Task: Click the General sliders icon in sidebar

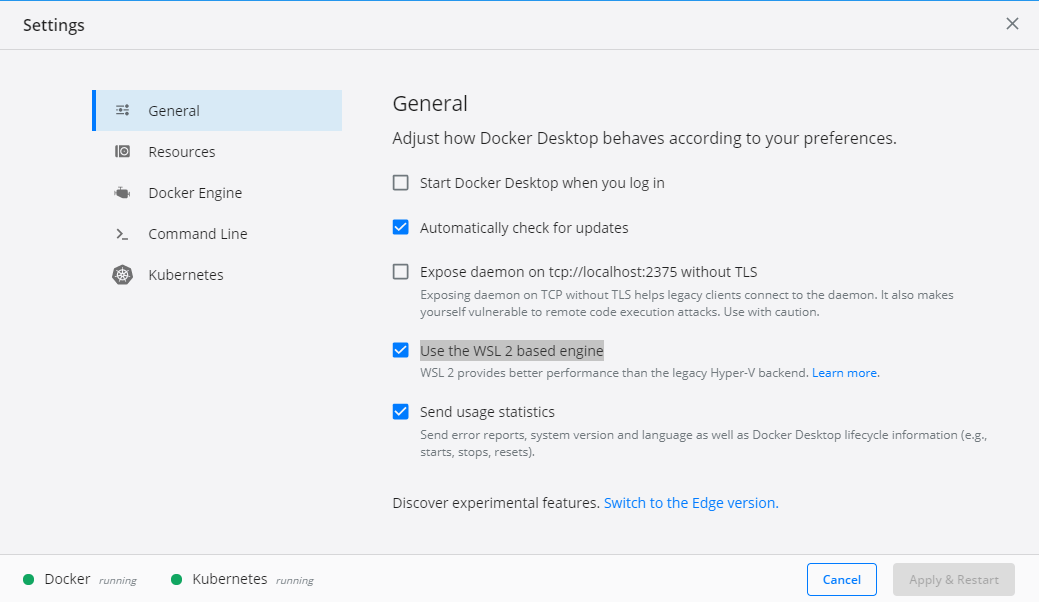Action: pos(123,111)
